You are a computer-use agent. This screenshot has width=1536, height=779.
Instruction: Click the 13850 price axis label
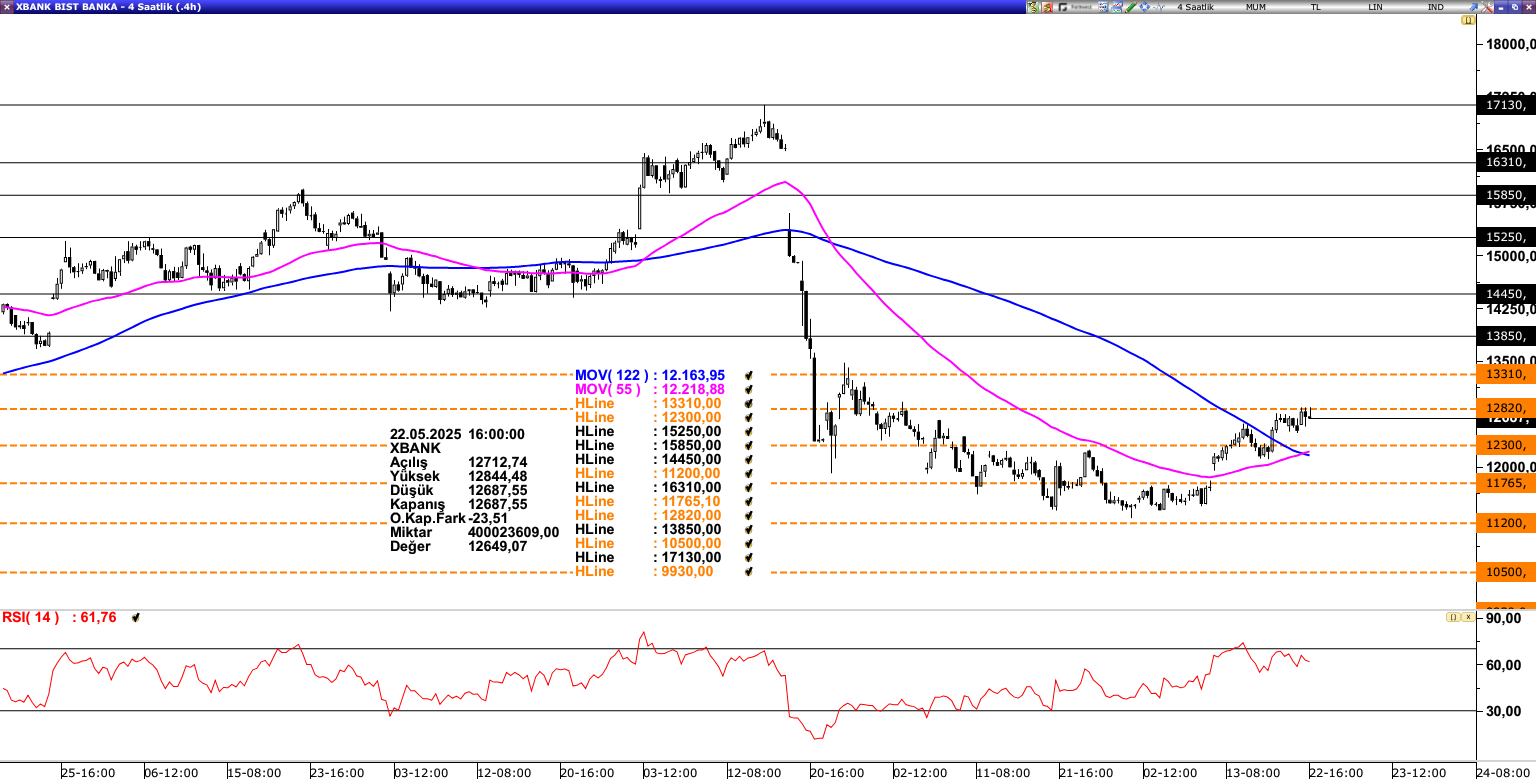(x=1506, y=336)
